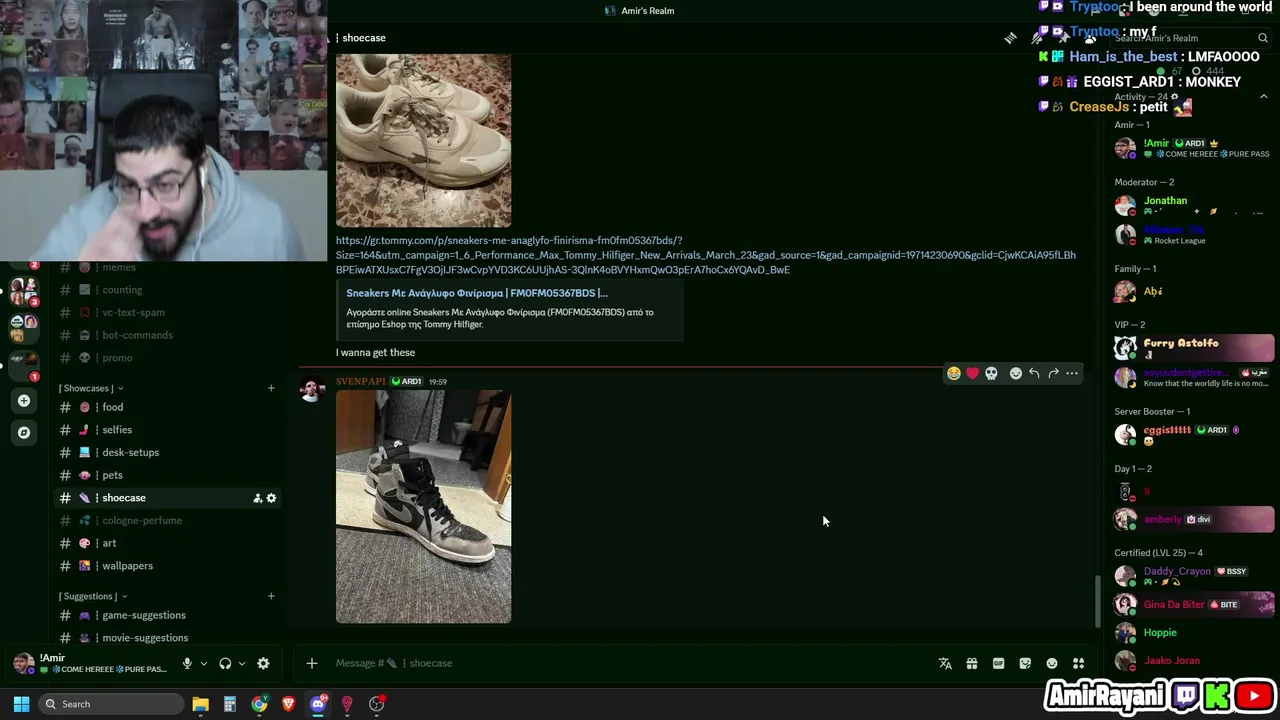Open More options on message toolbar

click(x=1072, y=373)
